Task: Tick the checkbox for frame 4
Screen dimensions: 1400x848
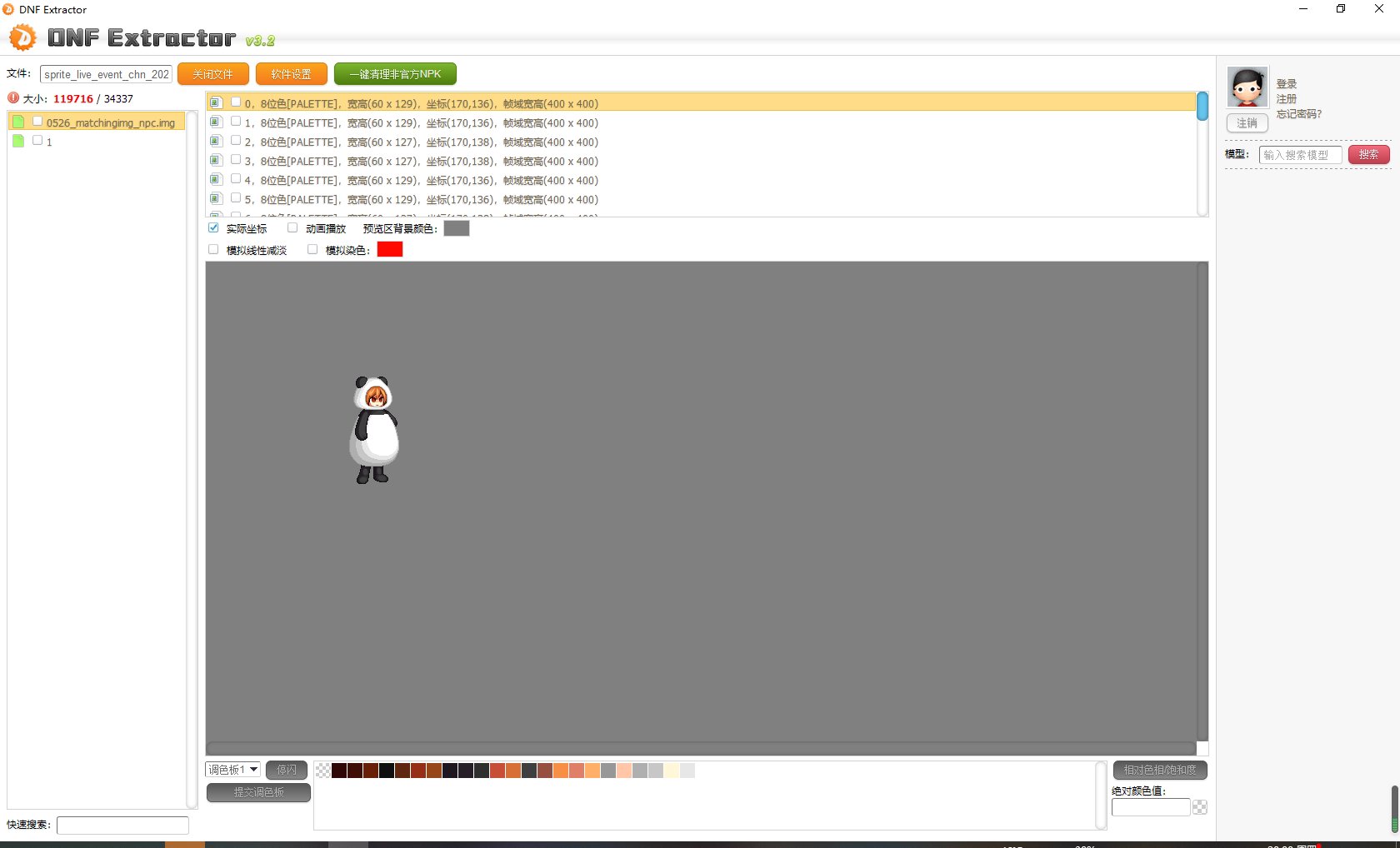Action: [x=236, y=178]
